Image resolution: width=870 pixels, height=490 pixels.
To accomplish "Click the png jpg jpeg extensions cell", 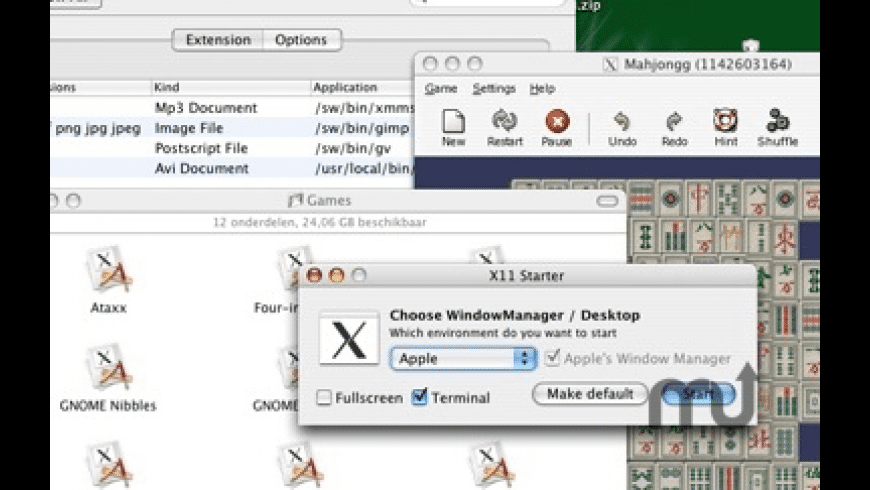I will tap(98, 129).
